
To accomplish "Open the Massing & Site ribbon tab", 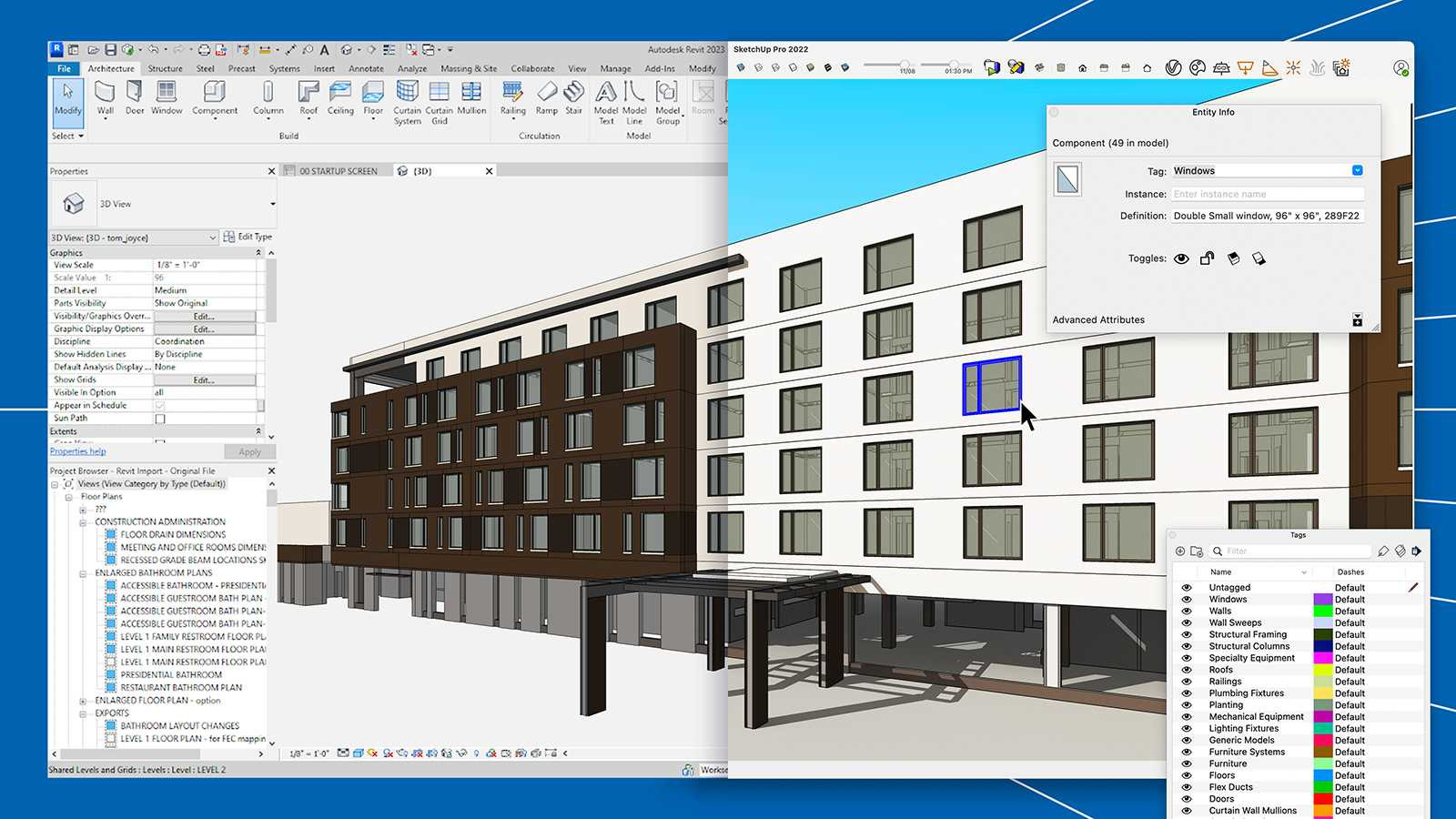I will tap(467, 68).
